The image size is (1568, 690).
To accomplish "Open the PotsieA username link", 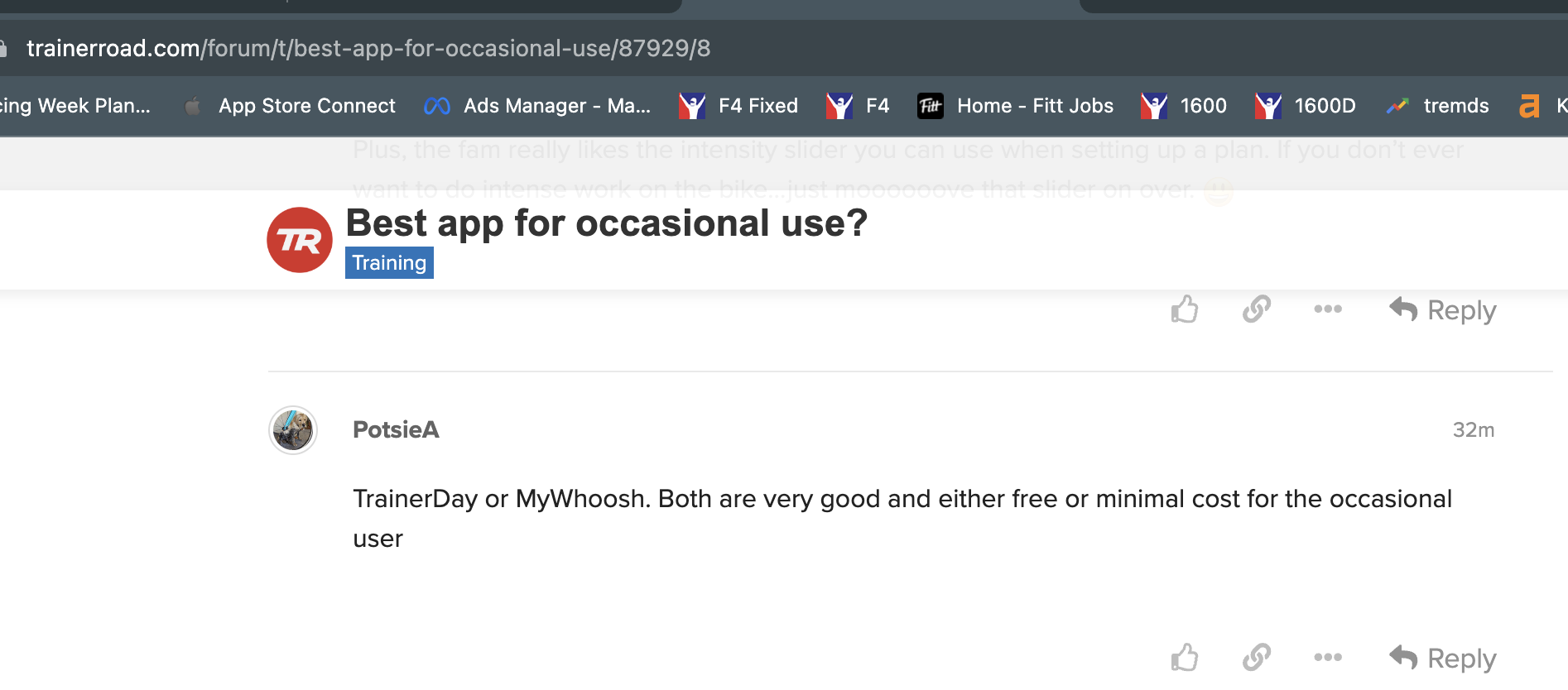I will 396,430.
